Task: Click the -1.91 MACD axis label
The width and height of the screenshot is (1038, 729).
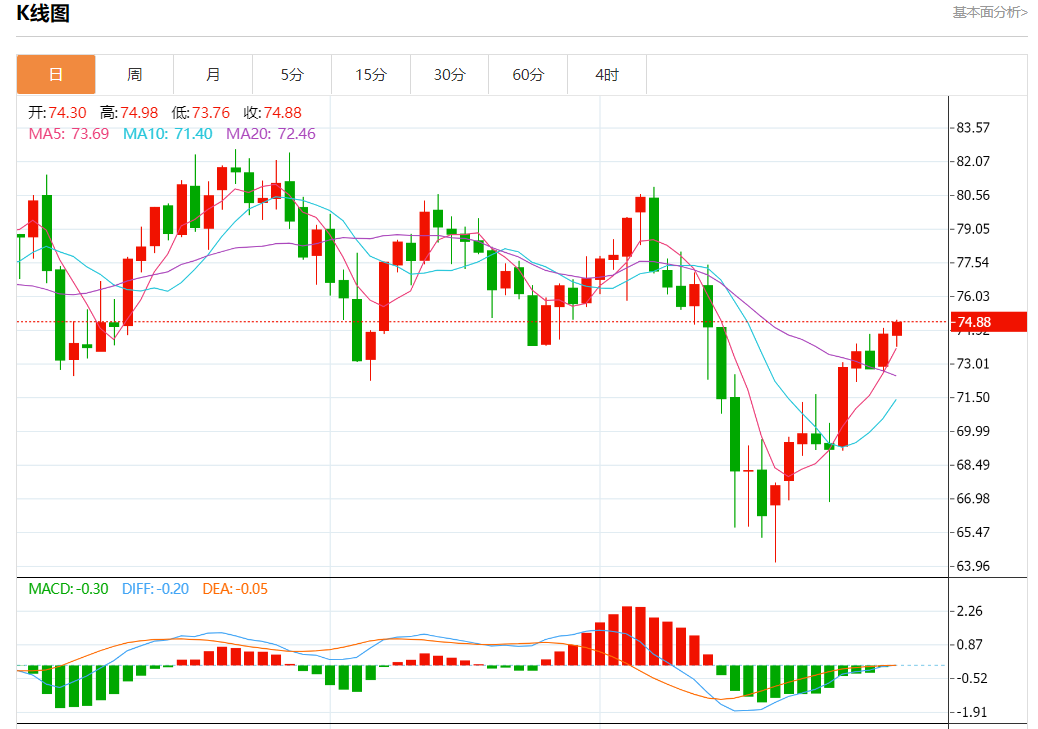Action: (970, 712)
